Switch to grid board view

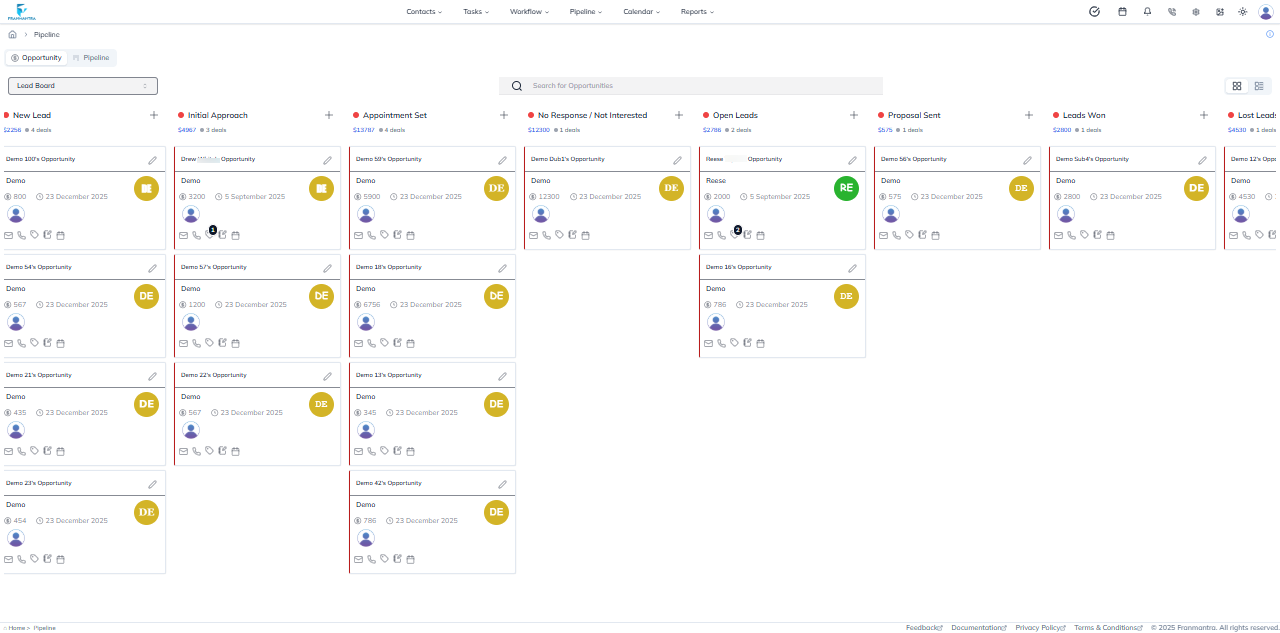[x=1237, y=86]
